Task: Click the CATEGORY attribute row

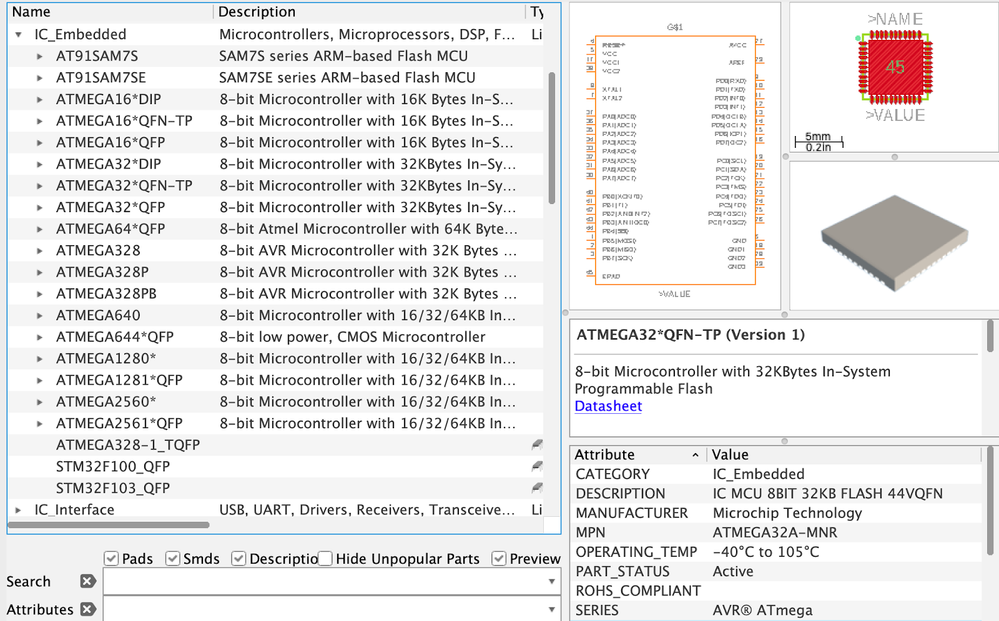Action: 777,475
